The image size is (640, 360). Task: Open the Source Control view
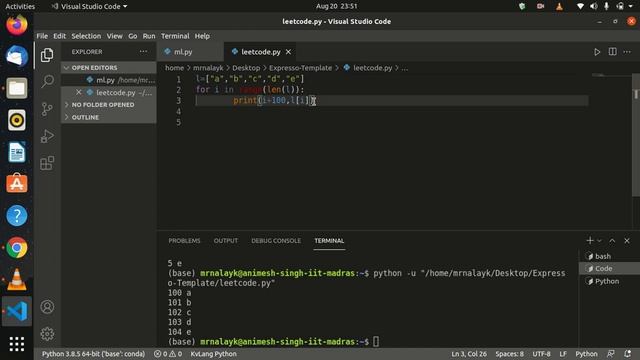point(47,109)
